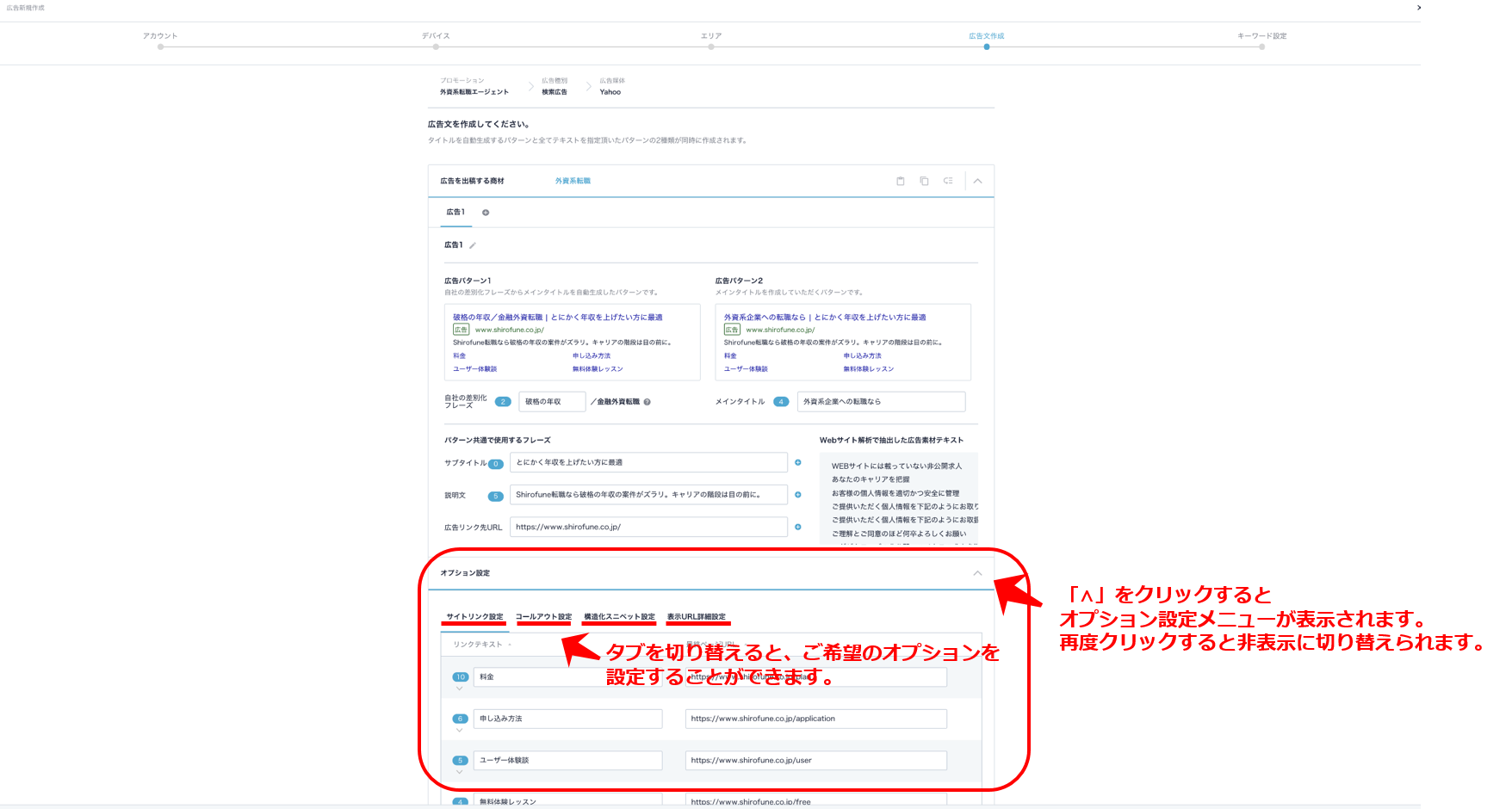1512x809 pixels.
Task: Sort by リンクテキスト column header
Action: pos(481,645)
